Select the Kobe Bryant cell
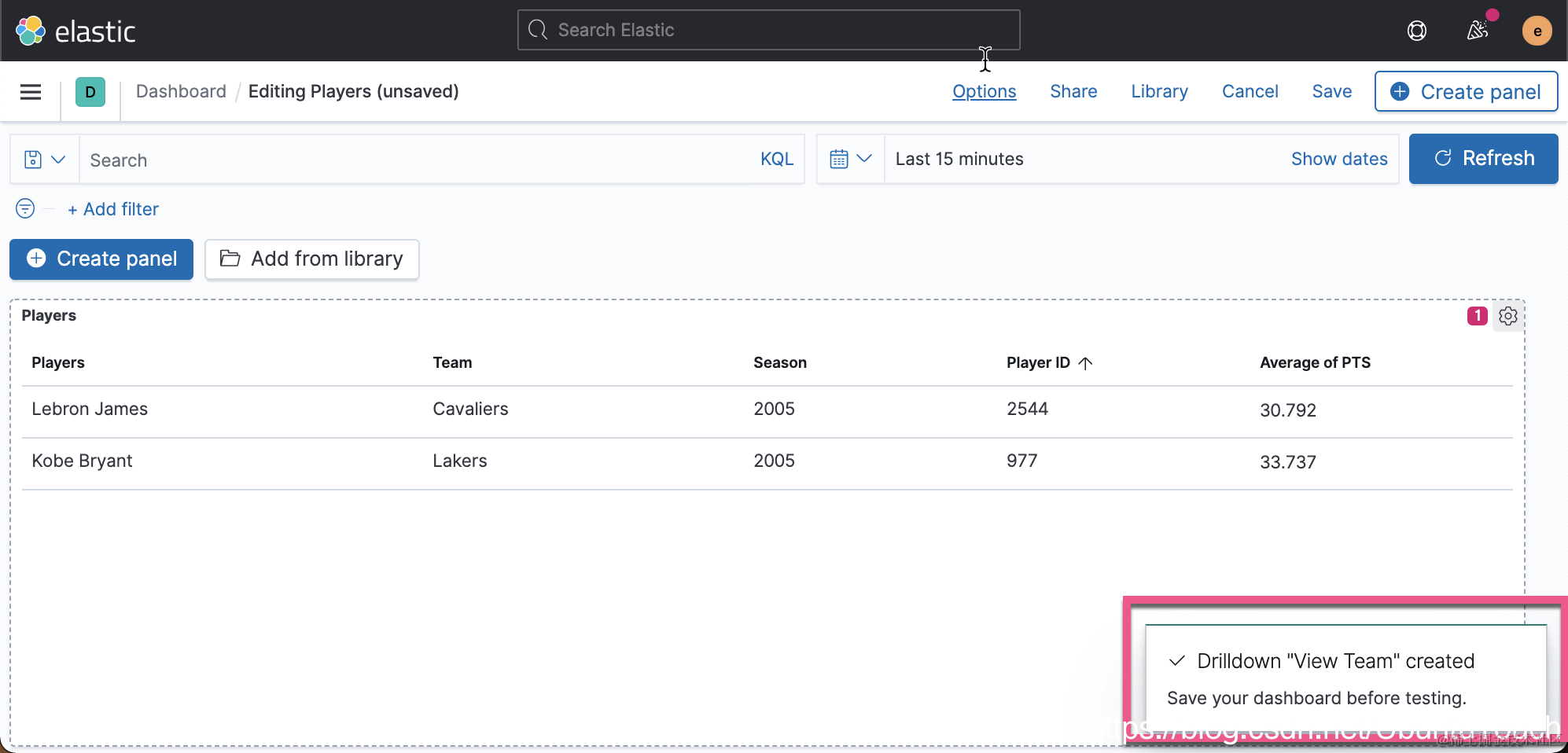The width and height of the screenshot is (1568, 753). (82, 461)
